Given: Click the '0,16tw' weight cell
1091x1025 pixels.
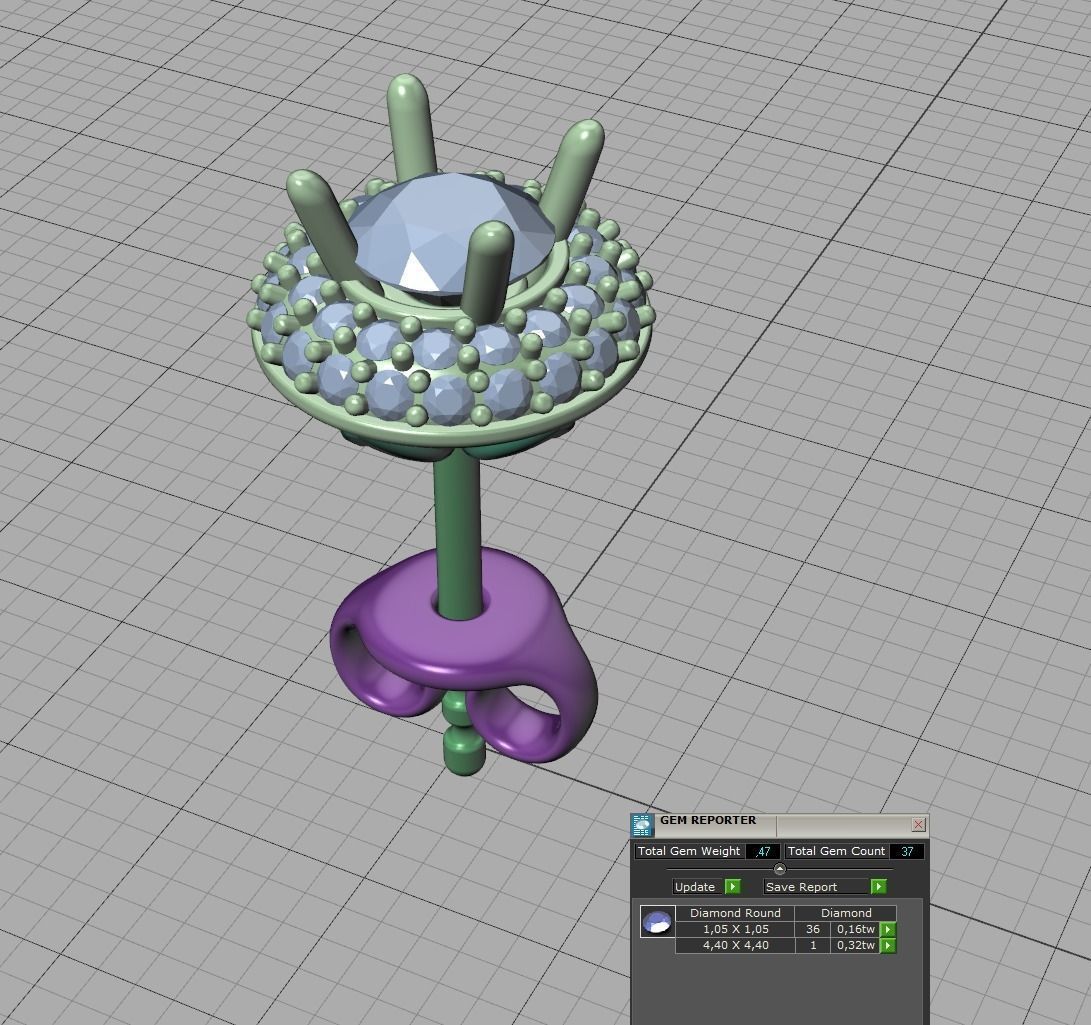Looking at the screenshot, I should (855, 930).
